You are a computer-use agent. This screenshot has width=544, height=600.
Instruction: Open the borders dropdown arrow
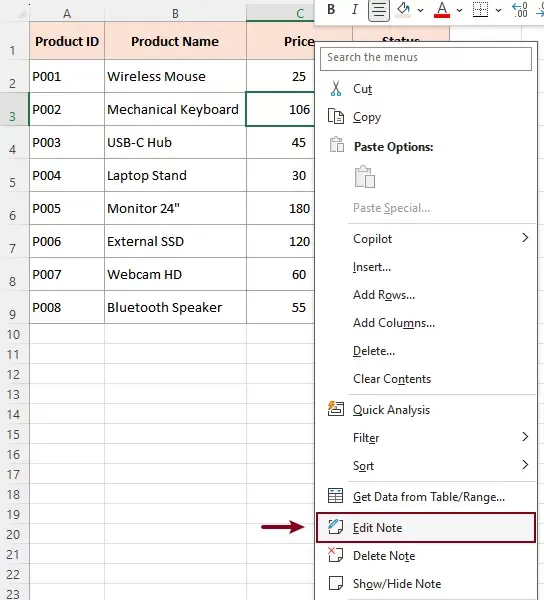click(498, 10)
